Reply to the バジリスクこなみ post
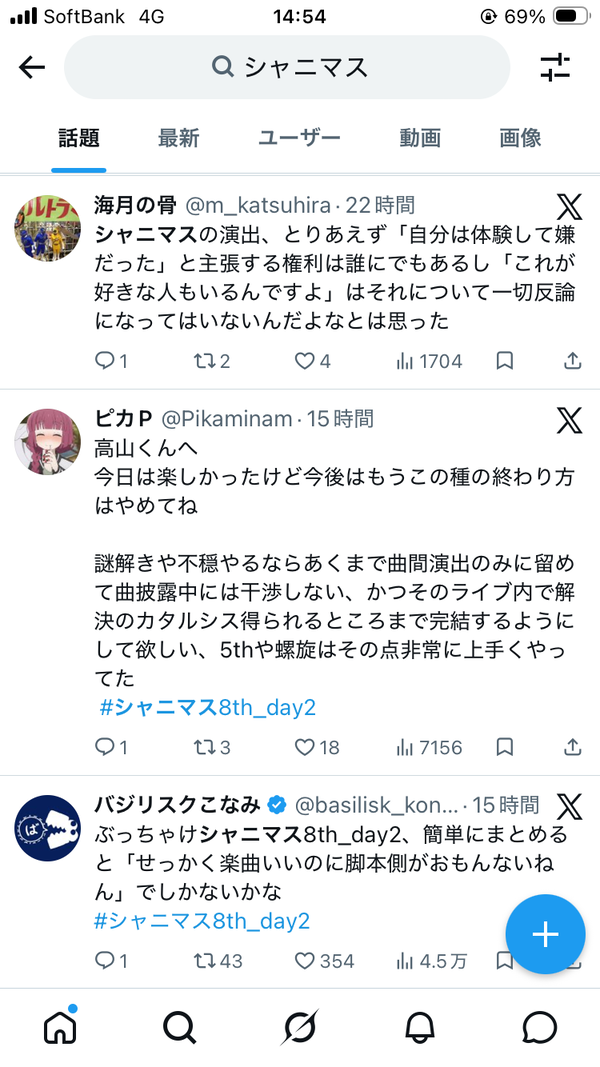The width and height of the screenshot is (600, 1067). click(111, 960)
